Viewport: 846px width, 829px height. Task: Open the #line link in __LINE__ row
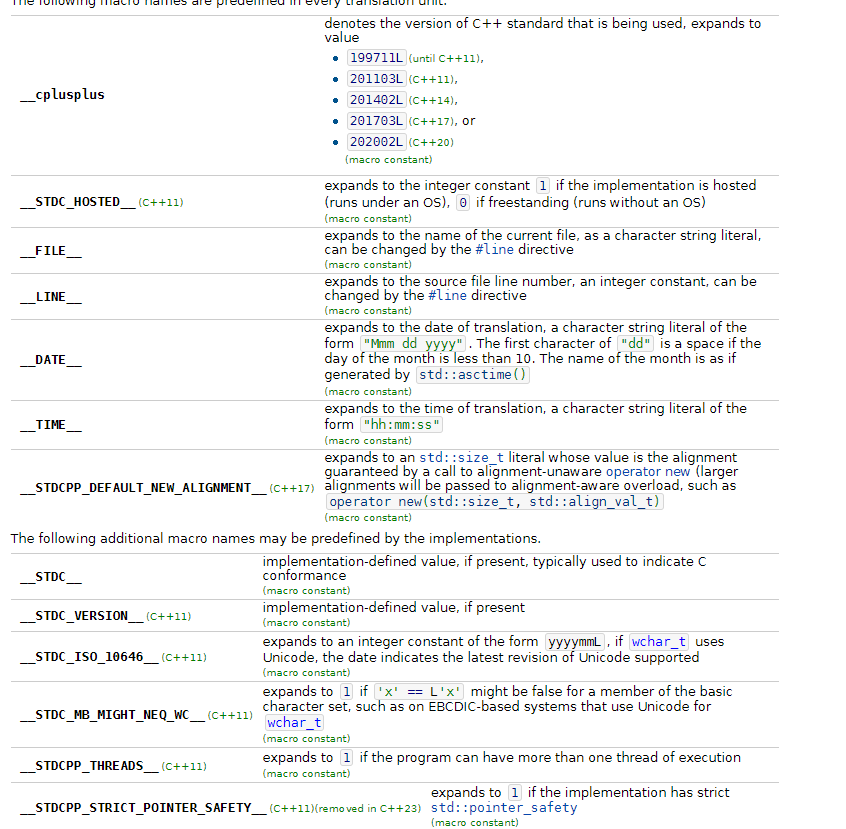pos(447,295)
